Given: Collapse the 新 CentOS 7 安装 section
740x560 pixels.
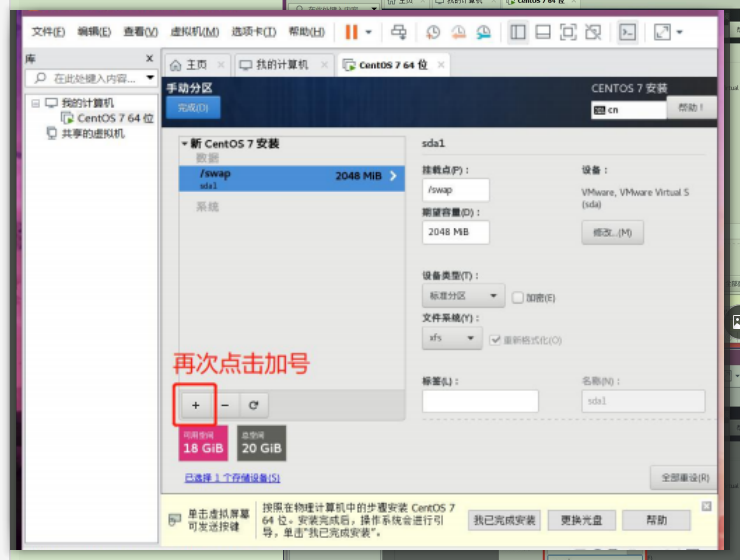Looking at the screenshot, I should pyautogui.click(x=185, y=143).
